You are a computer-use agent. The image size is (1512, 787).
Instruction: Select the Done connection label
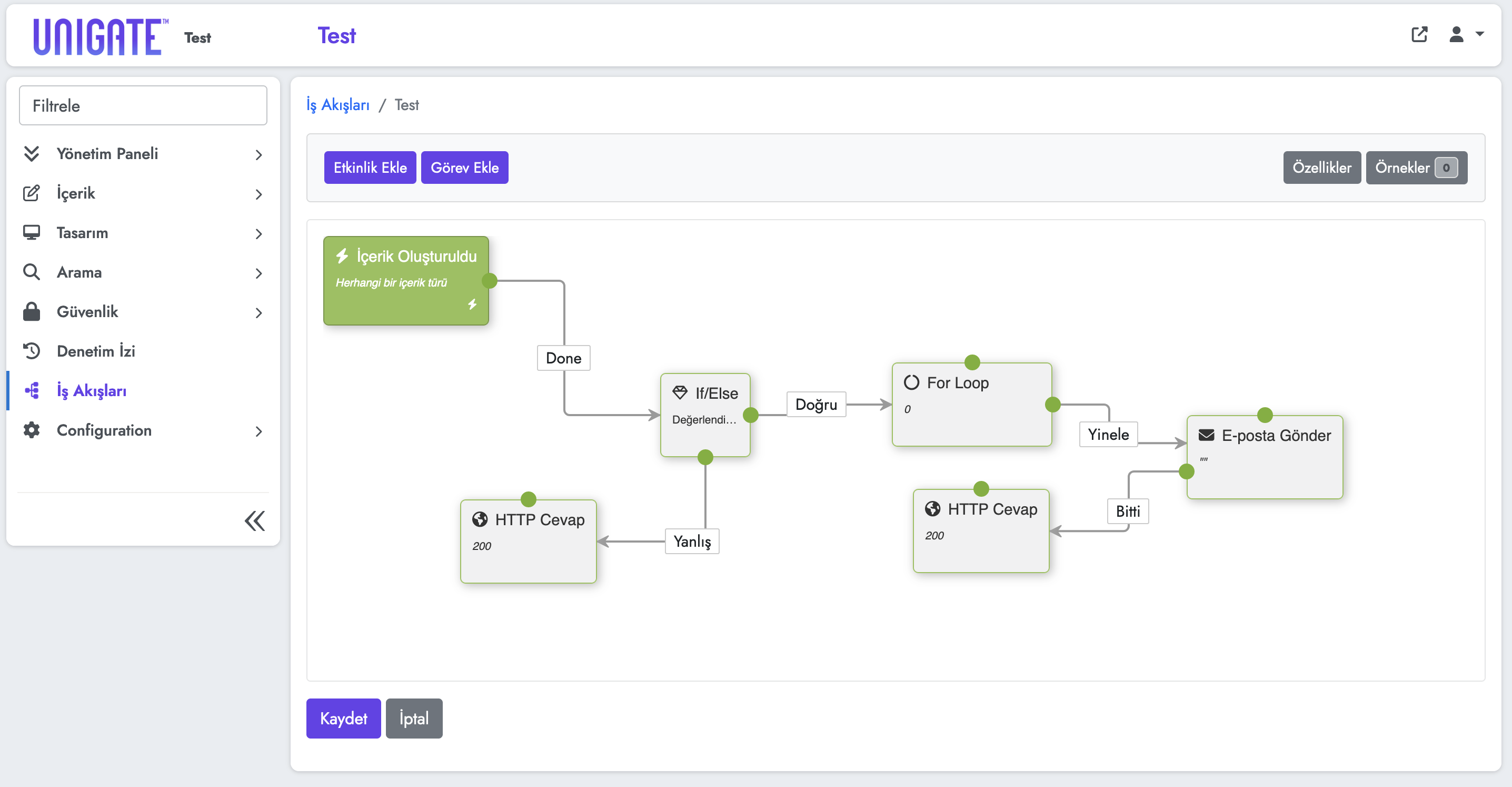point(563,358)
